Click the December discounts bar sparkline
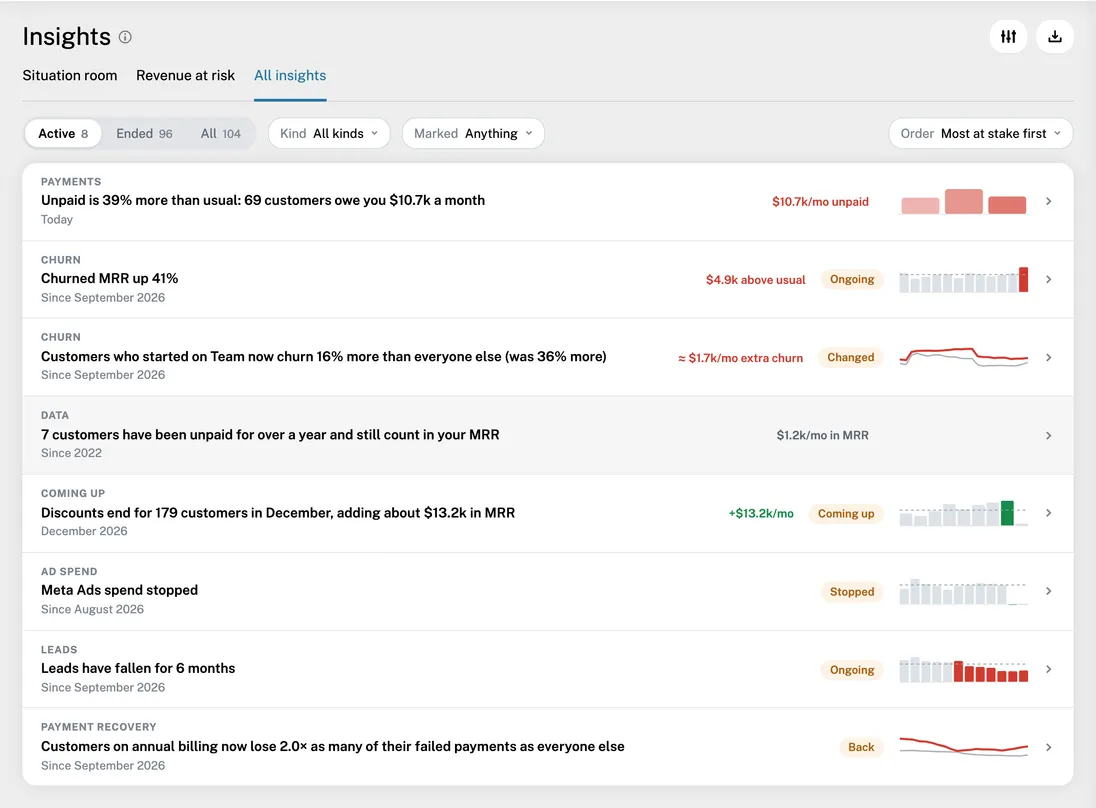Screen dimensions: 1096x808 click(963, 513)
